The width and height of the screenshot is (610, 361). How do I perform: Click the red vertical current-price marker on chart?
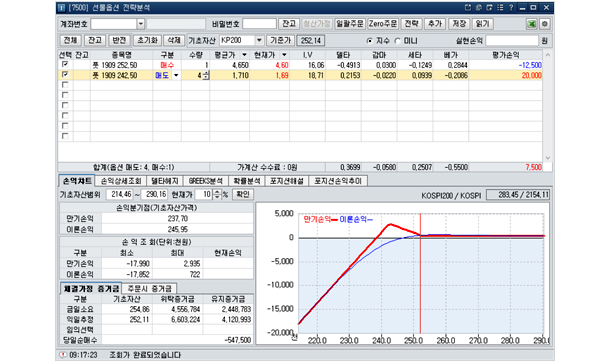coord(420,273)
